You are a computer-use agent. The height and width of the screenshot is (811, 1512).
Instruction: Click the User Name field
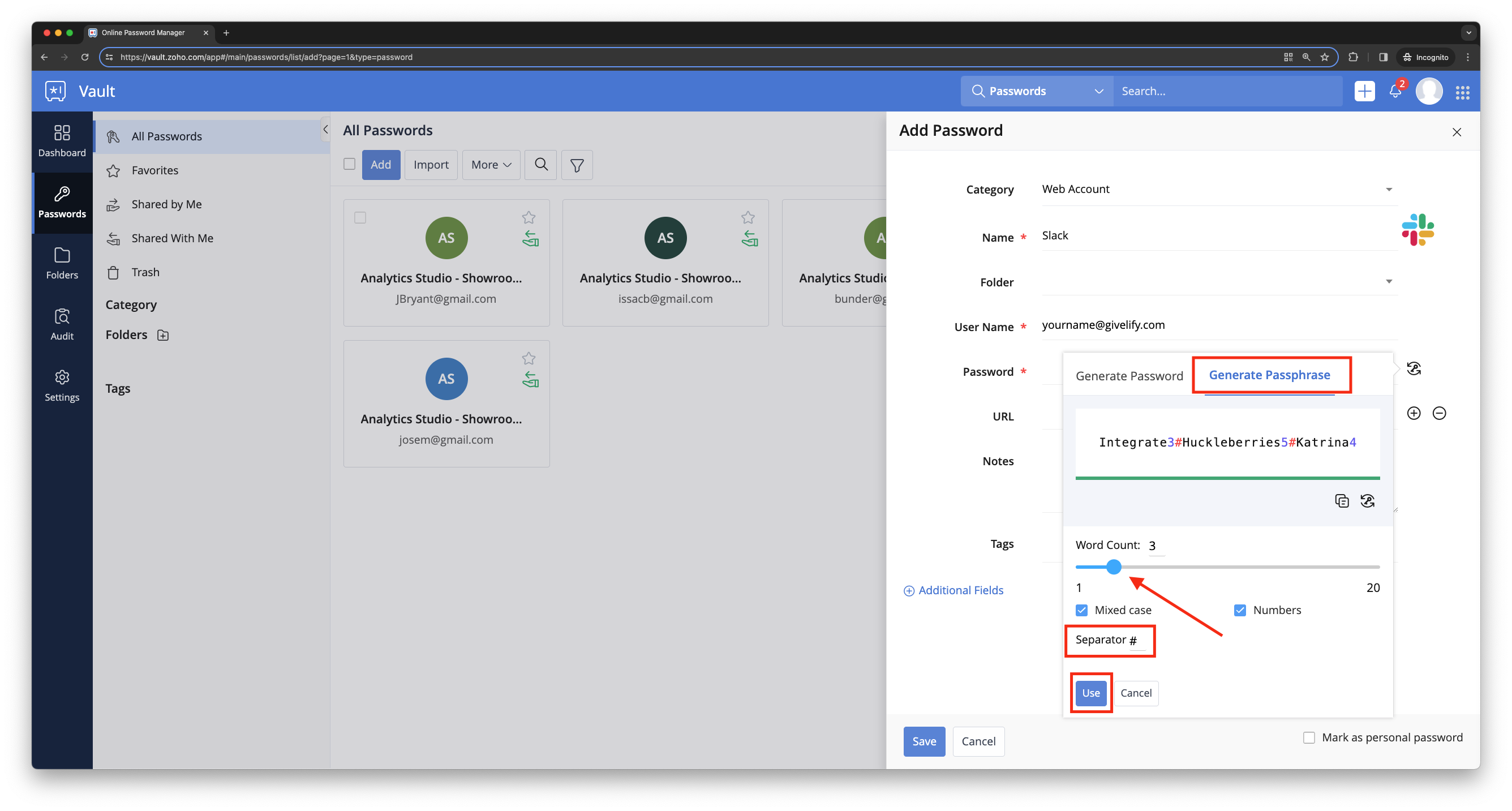coord(1219,325)
